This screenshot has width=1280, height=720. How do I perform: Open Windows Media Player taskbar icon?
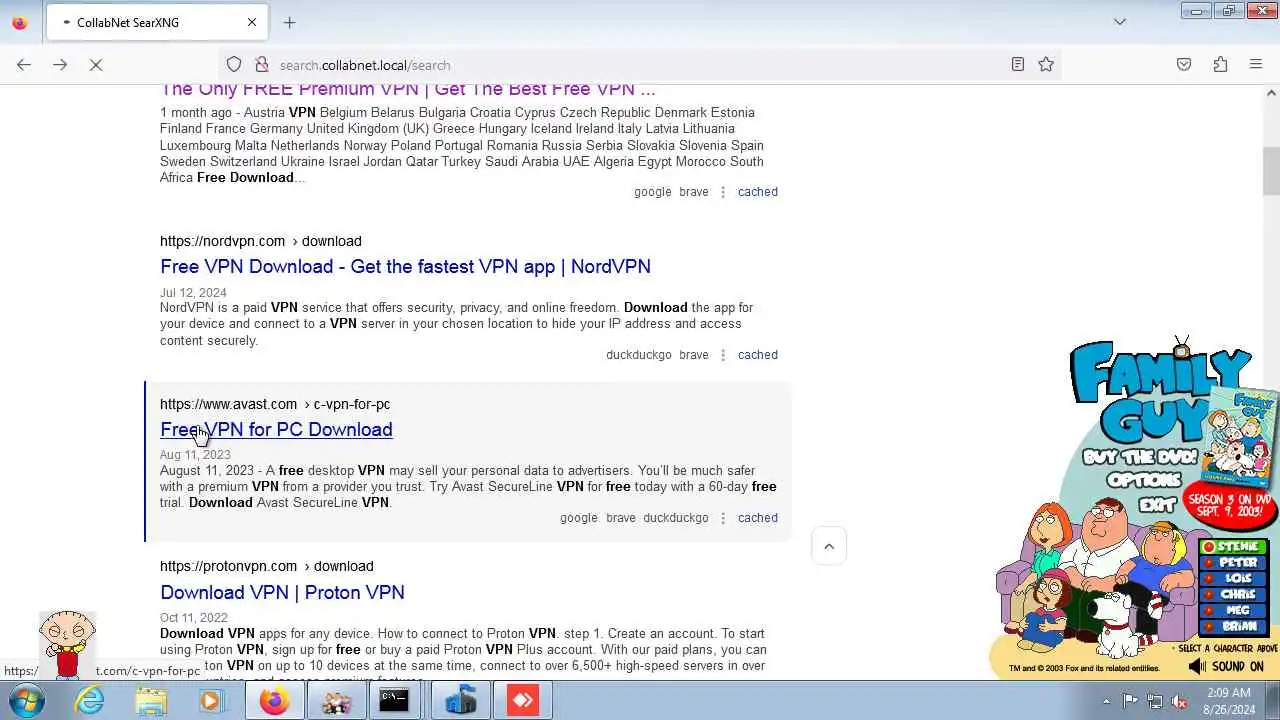click(211, 701)
